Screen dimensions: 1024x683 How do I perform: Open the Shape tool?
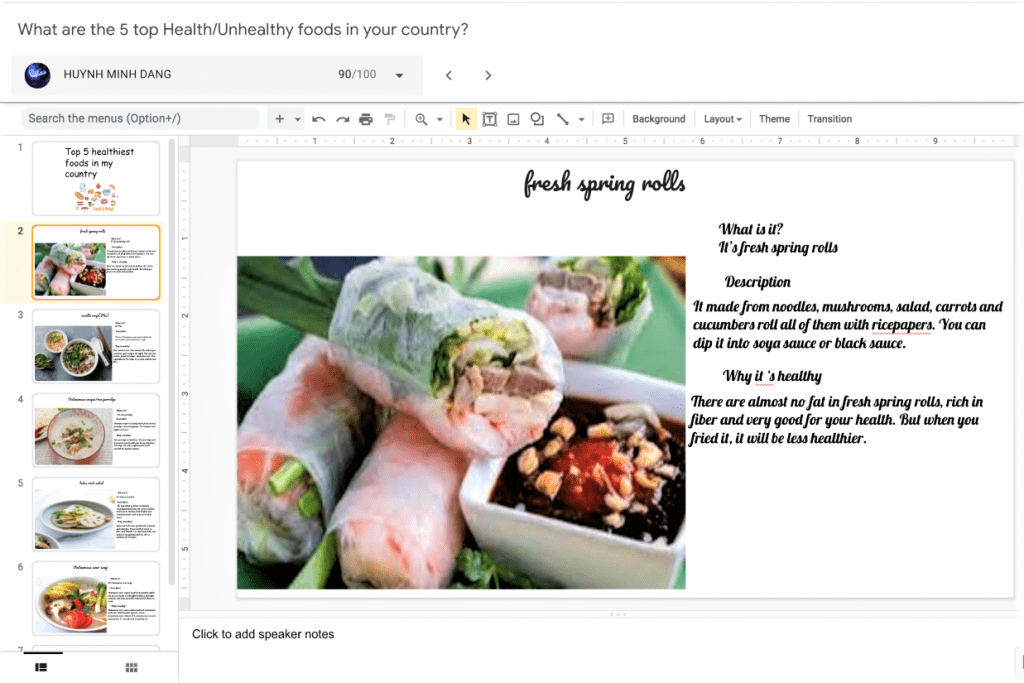pyautogui.click(x=537, y=118)
